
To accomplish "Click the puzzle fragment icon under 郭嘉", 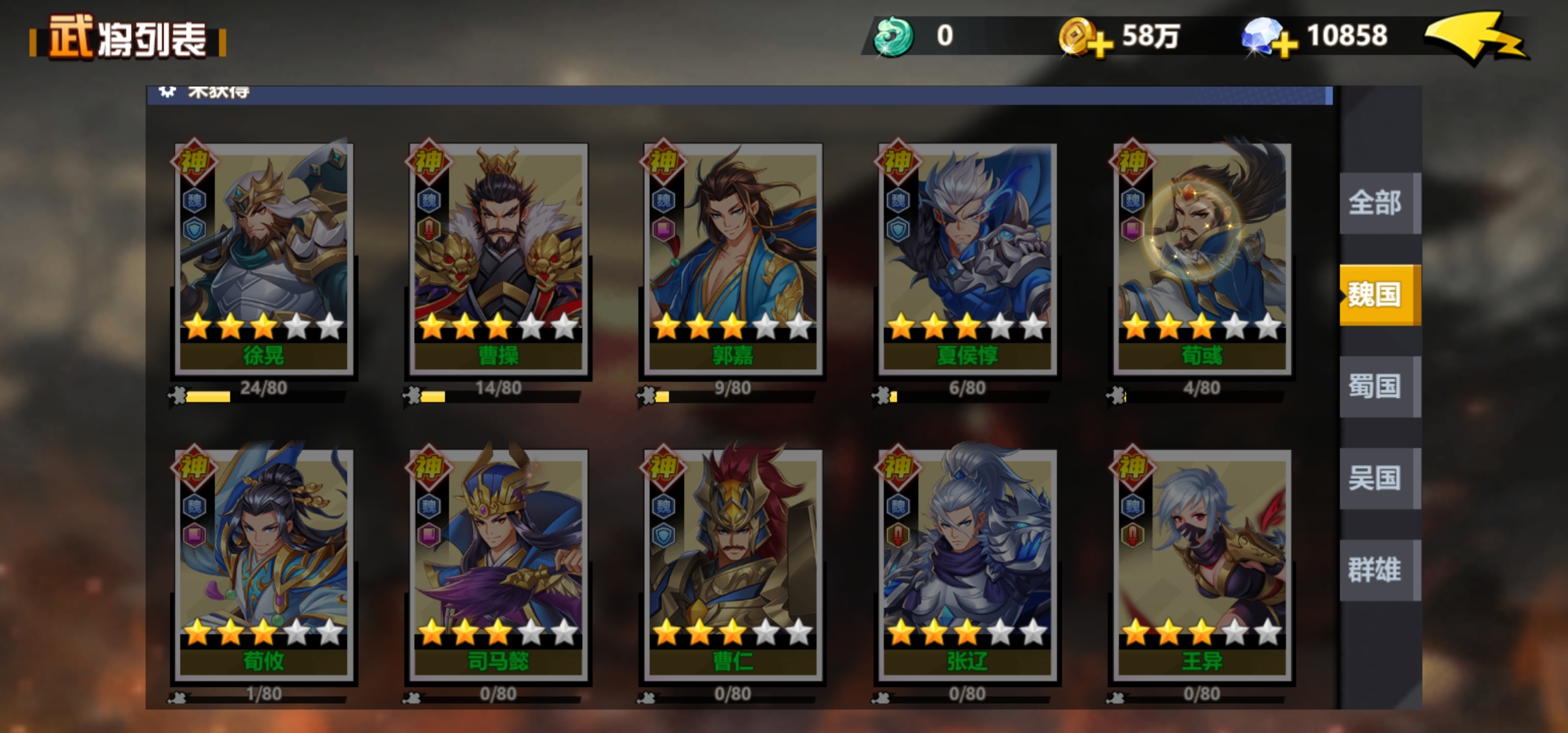I will click(x=648, y=395).
